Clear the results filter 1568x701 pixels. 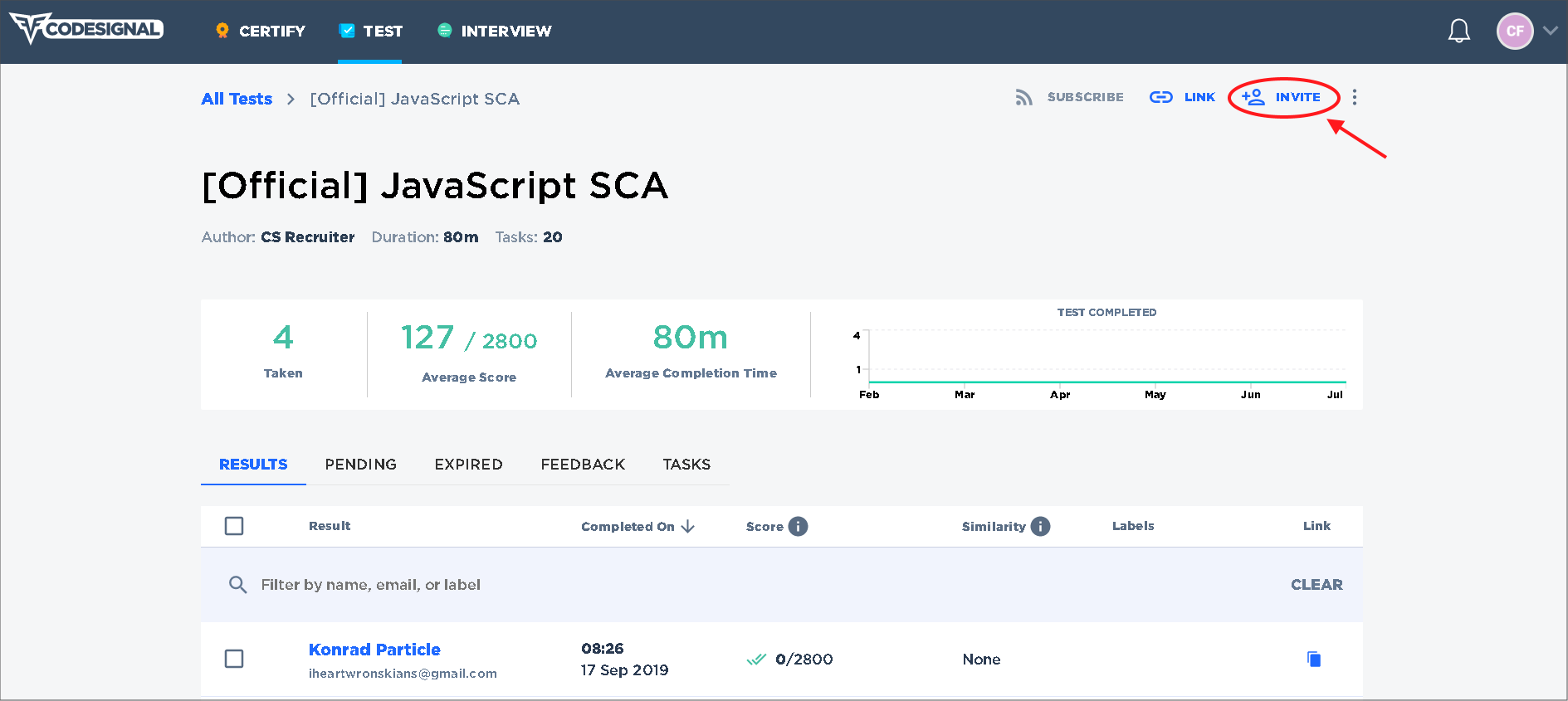[x=1316, y=585]
